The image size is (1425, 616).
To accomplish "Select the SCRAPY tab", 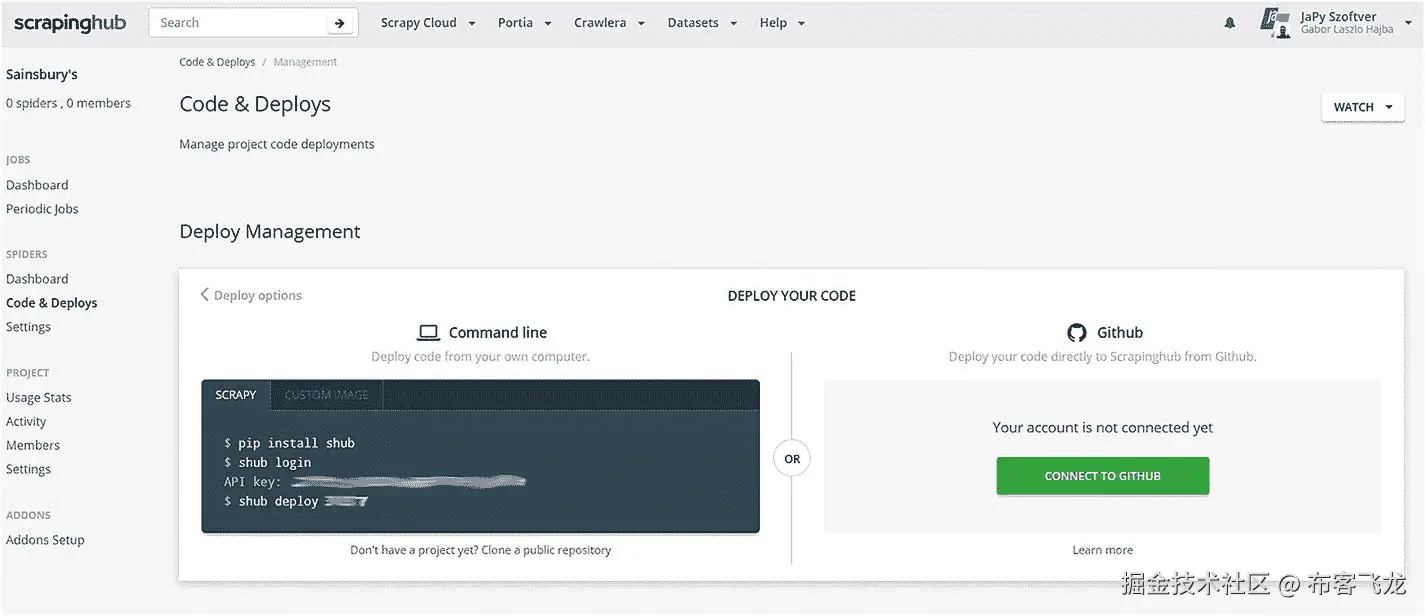I will tap(236, 395).
